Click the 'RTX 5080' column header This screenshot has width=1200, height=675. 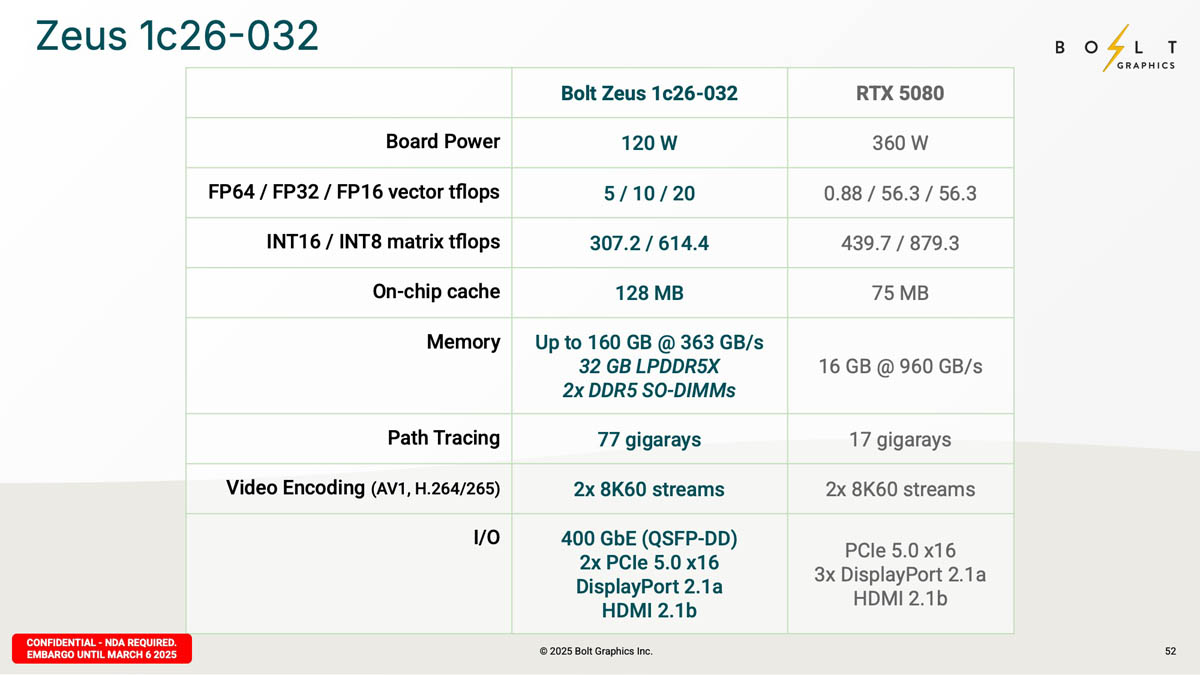900,93
